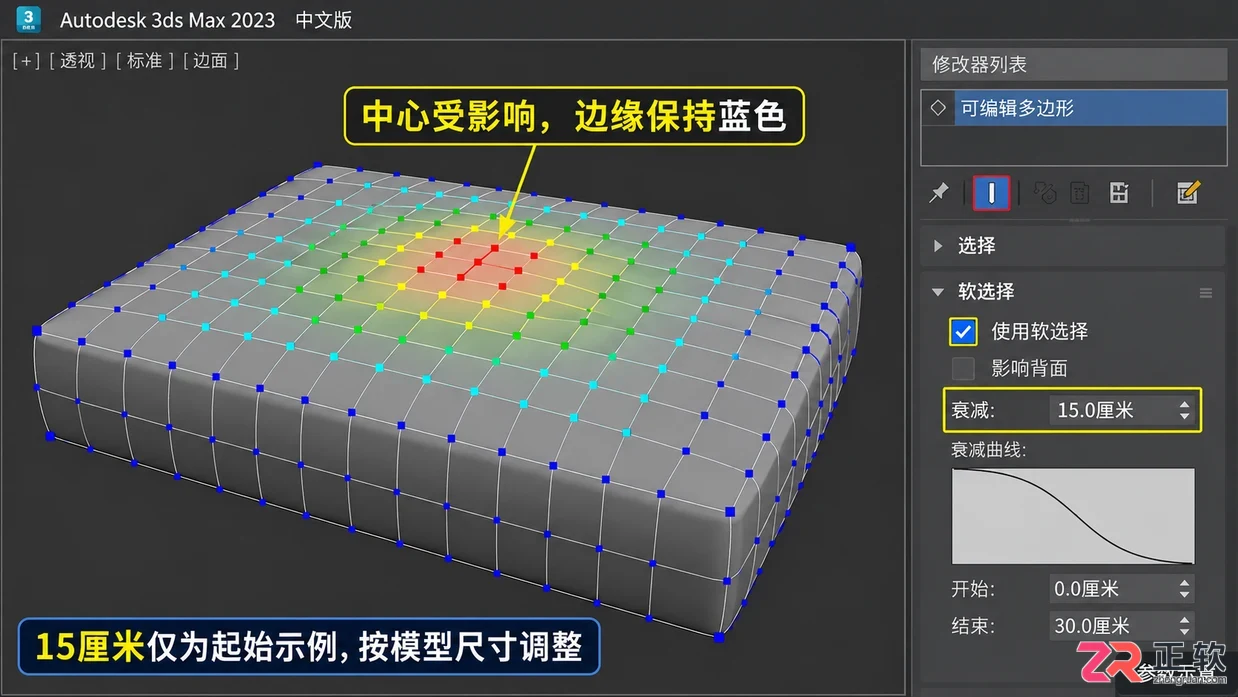Click the 开始: label

pyautogui.click(x=973, y=589)
